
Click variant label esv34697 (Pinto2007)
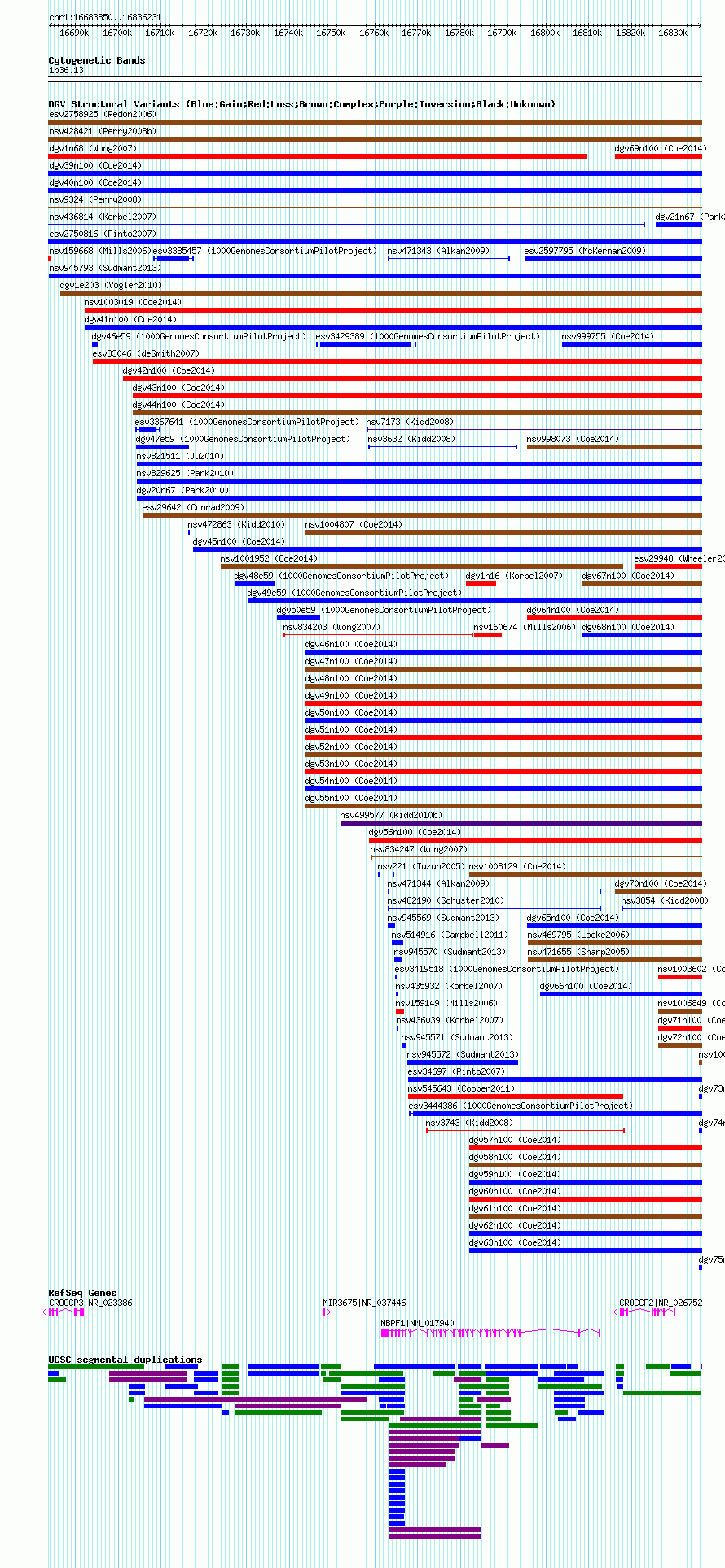click(x=456, y=1071)
